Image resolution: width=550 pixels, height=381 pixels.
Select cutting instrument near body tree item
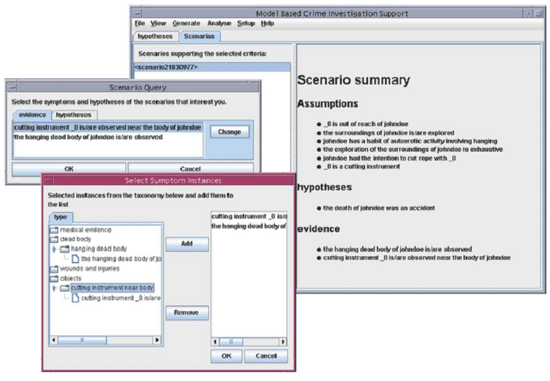[x=112, y=288]
